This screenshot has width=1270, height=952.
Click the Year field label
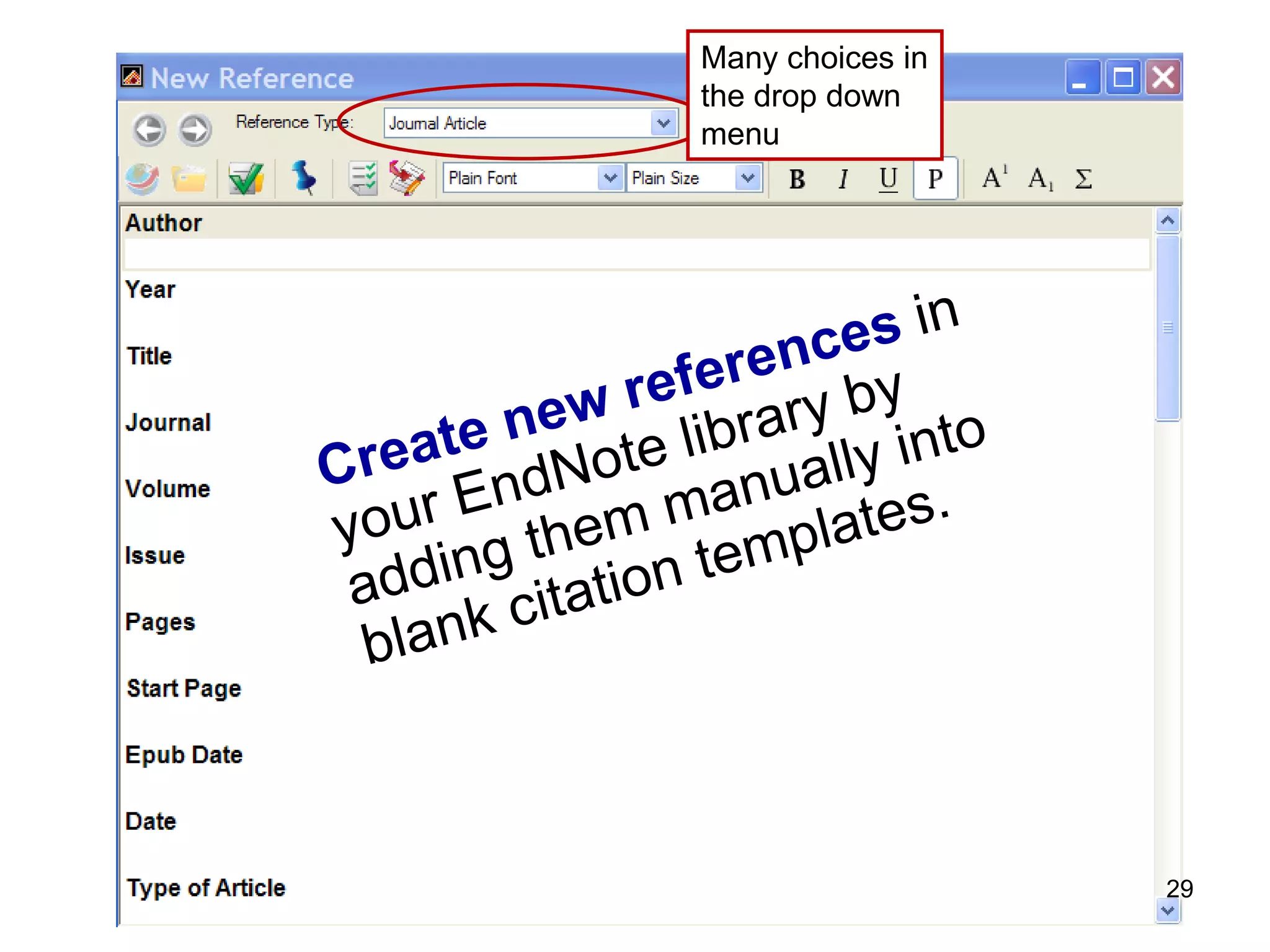[x=150, y=289]
